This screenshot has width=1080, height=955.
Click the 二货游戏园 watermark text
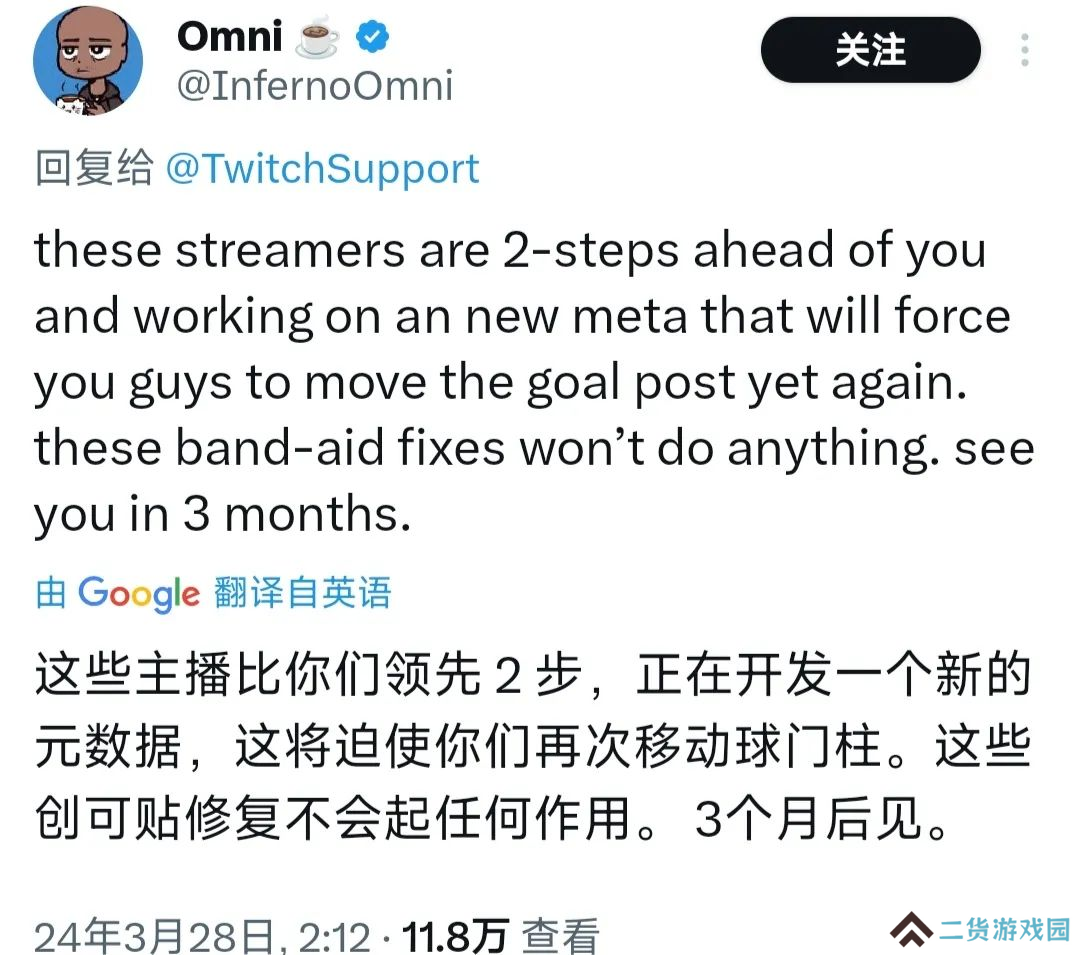[x=1004, y=930]
